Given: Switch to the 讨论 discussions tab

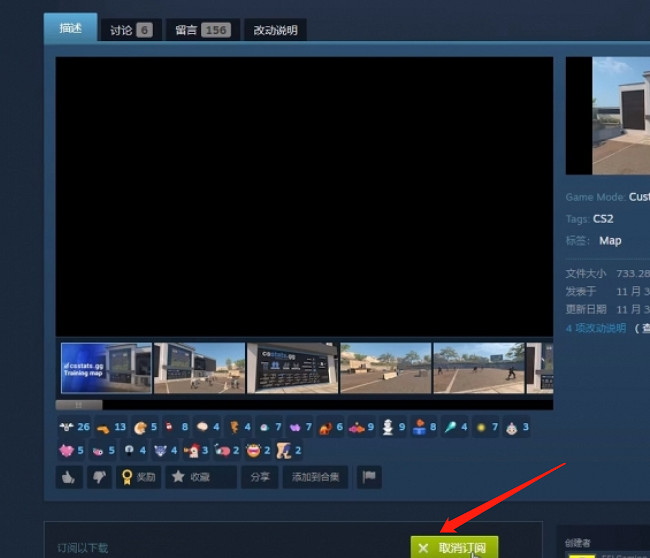Looking at the screenshot, I should point(130,30).
